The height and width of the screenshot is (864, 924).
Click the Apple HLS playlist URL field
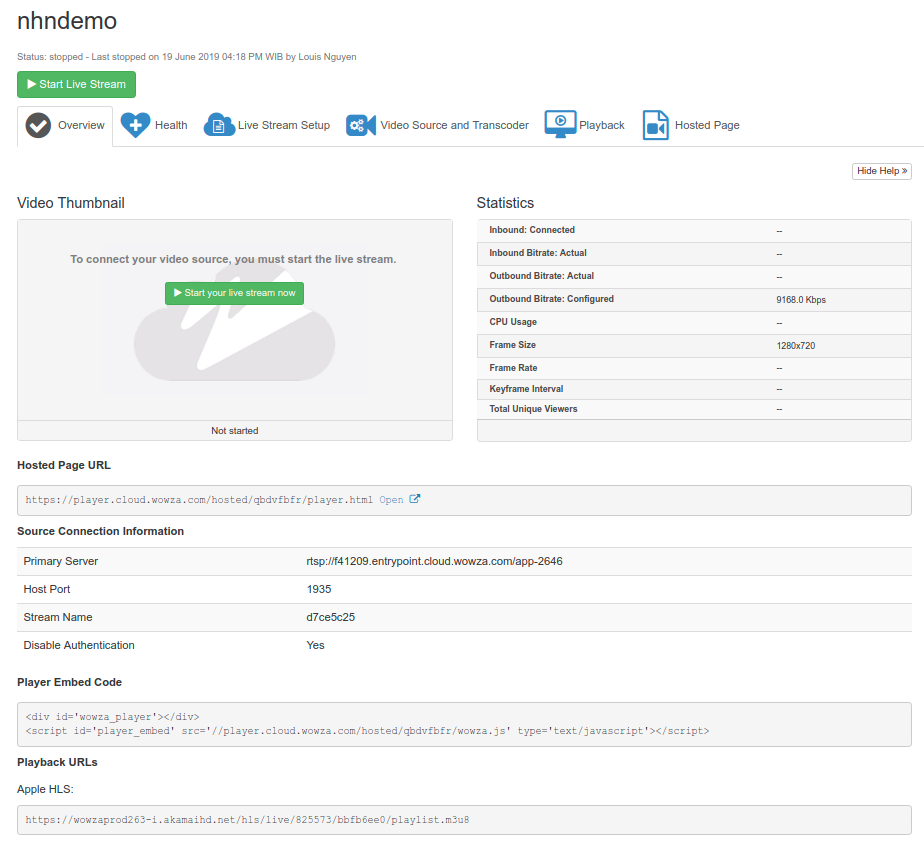pos(464,820)
